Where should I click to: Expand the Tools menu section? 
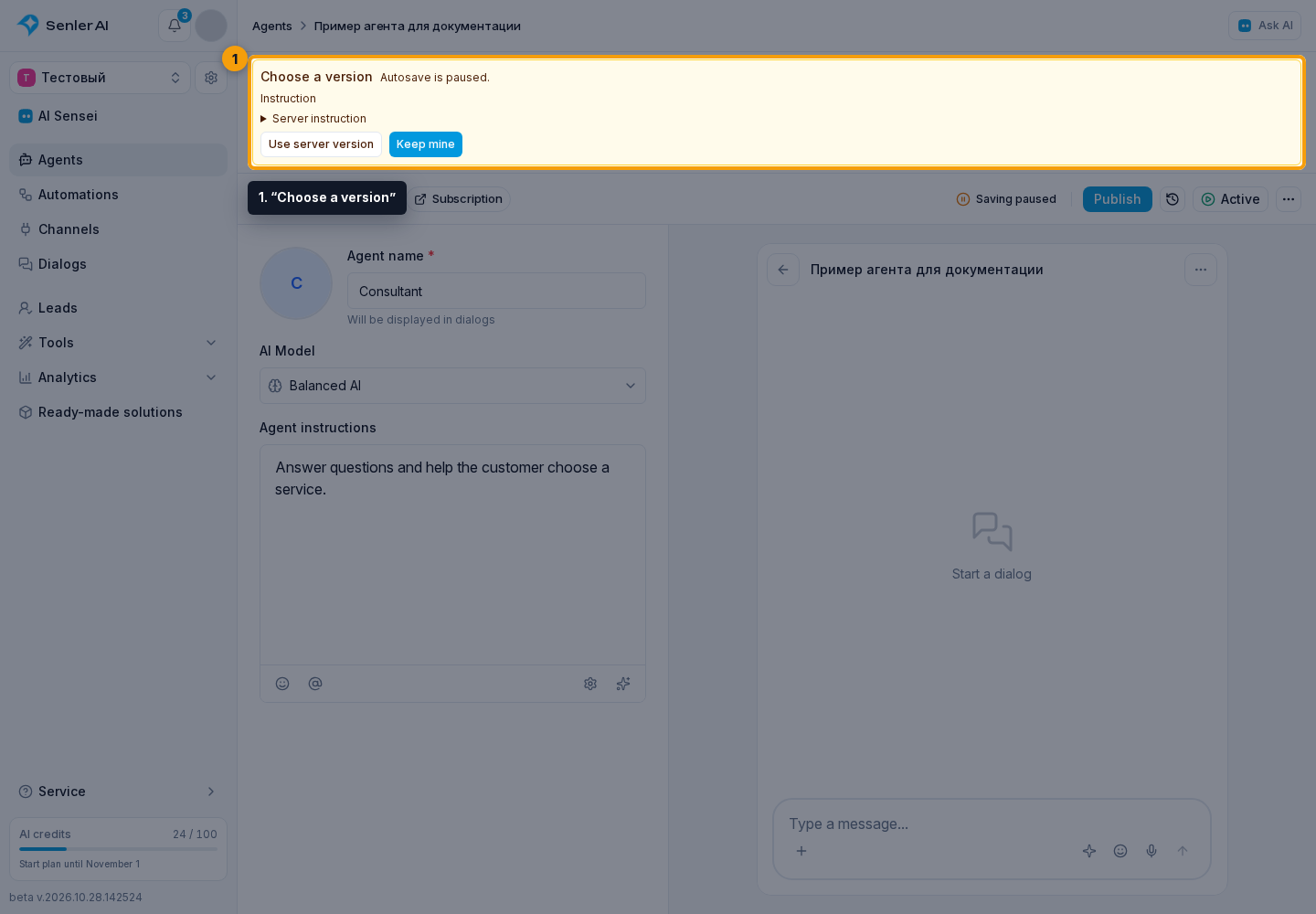point(119,343)
